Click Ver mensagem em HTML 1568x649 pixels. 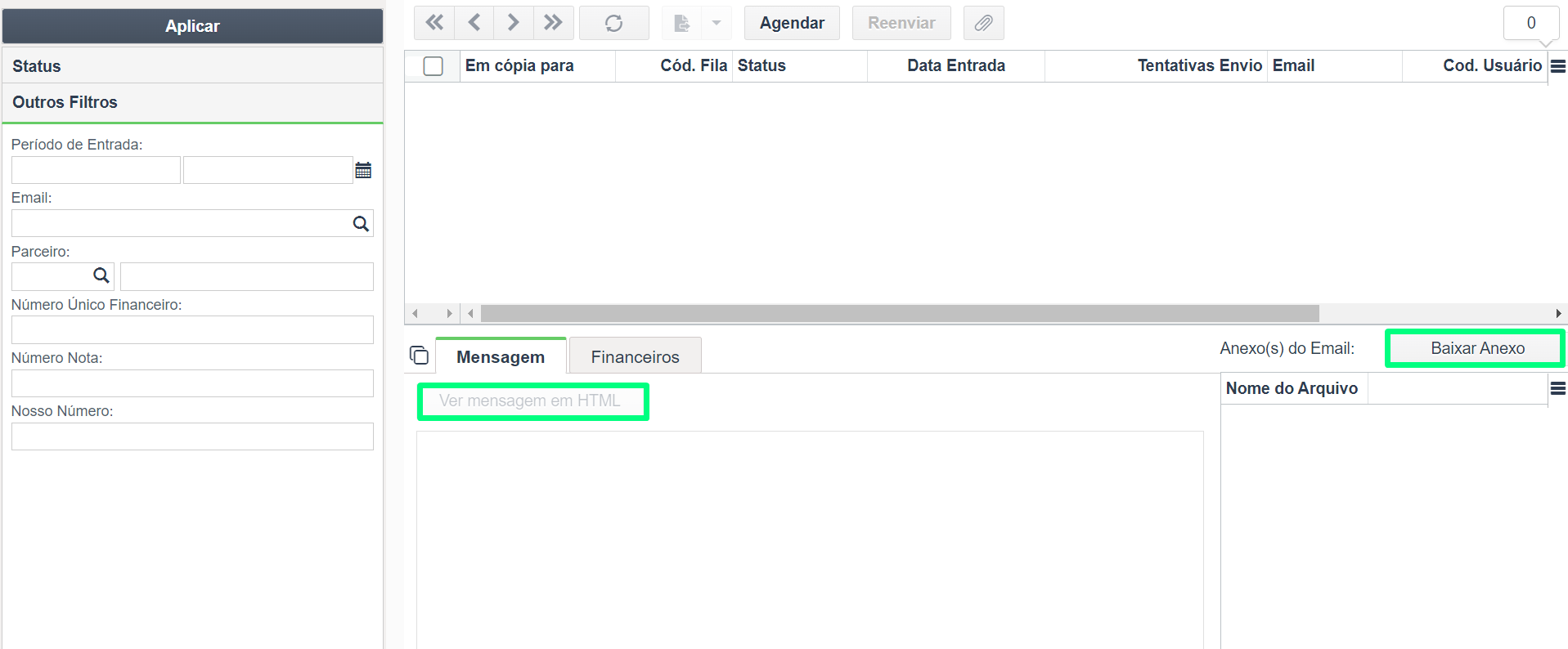[x=530, y=401]
